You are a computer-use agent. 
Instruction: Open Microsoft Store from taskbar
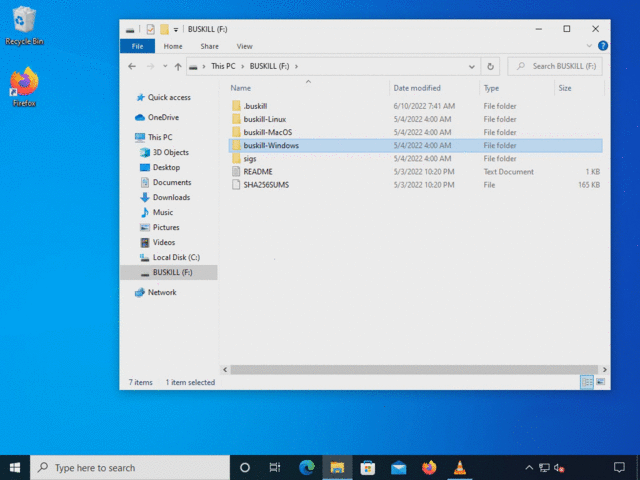[367, 467]
